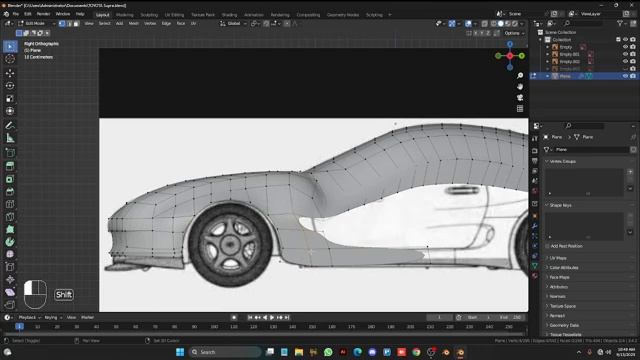This screenshot has width=640, height=360.
Task: Open the Vertex menu in viewport header
Action: (150, 24)
